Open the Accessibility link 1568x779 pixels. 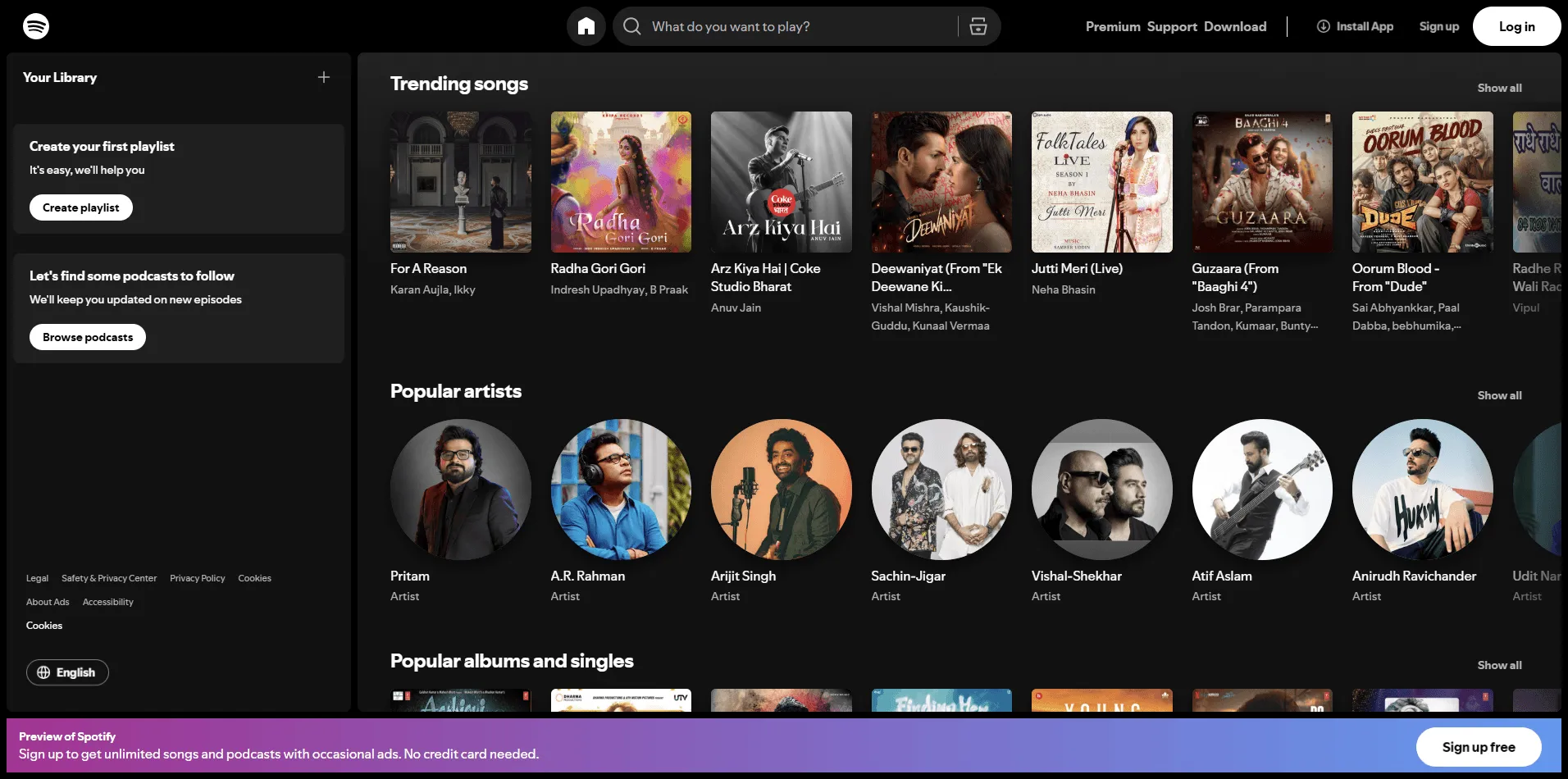[108, 602]
